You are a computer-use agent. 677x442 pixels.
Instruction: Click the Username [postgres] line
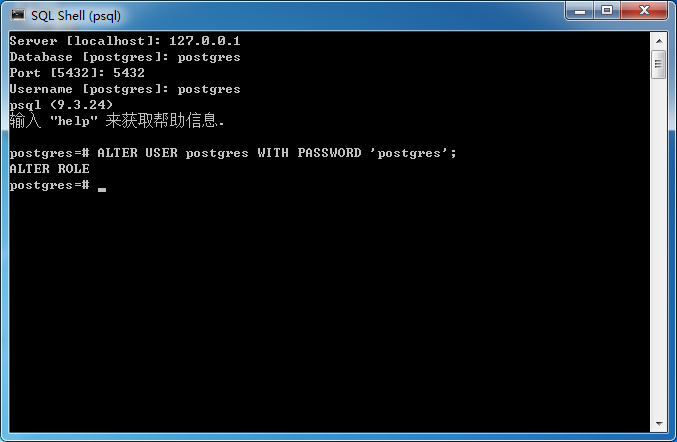pos(125,89)
